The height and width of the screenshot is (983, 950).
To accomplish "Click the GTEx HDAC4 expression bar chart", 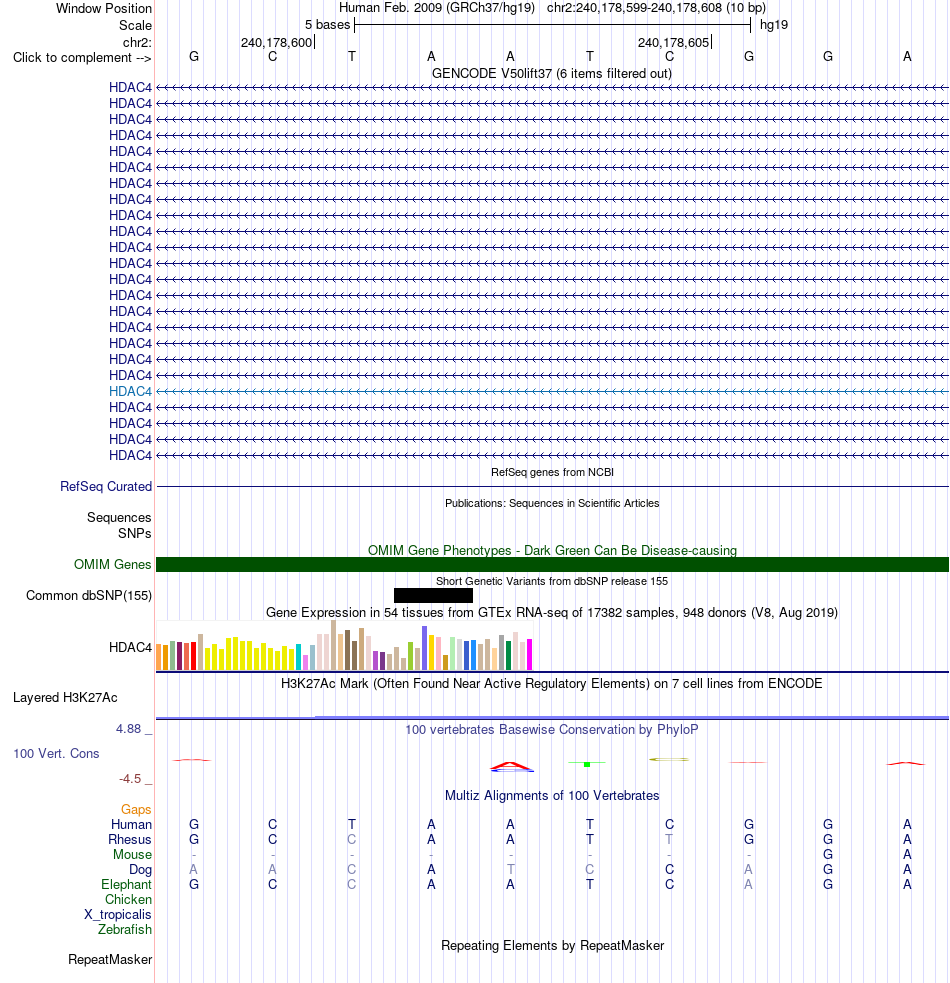I will click(344, 645).
